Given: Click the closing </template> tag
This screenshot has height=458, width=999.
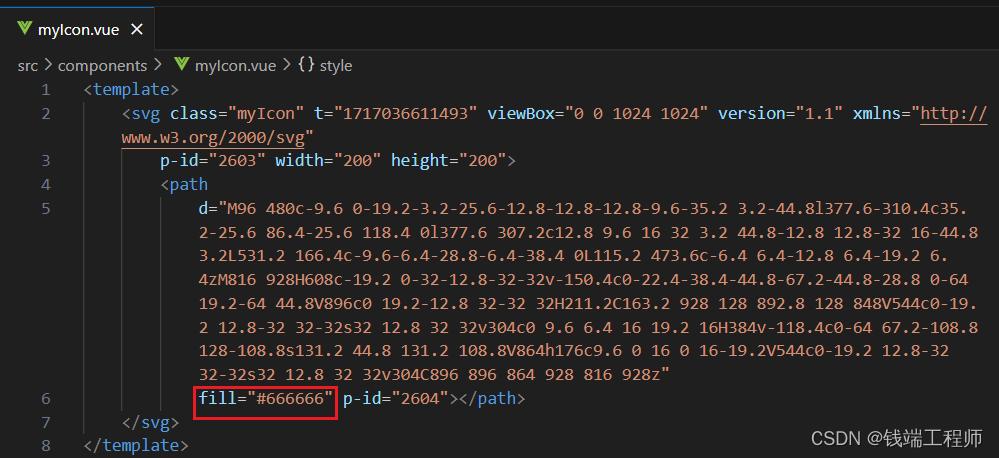Looking at the screenshot, I should tap(136, 445).
